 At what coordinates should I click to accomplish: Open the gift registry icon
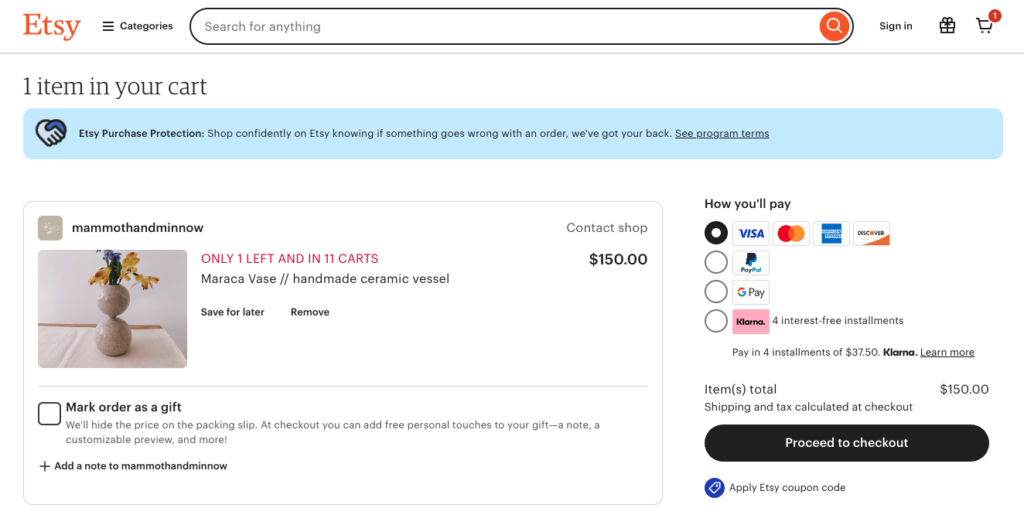tap(947, 26)
